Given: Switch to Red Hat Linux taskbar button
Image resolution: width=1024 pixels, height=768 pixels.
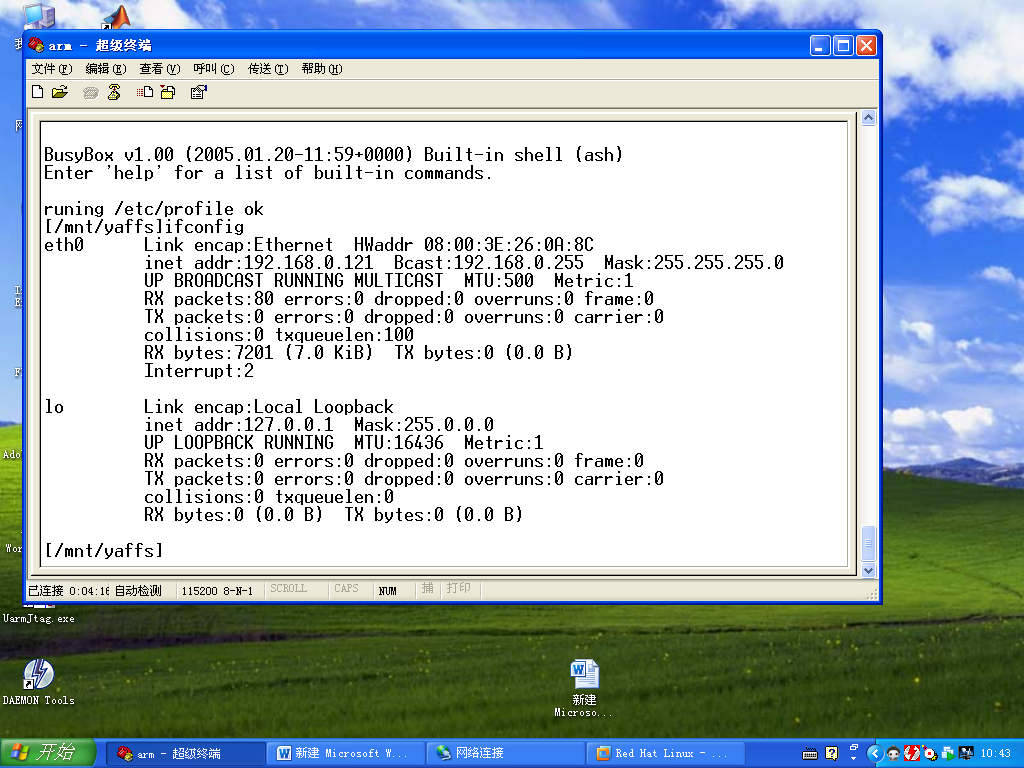Looking at the screenshot, I should (x=666, y=754).
